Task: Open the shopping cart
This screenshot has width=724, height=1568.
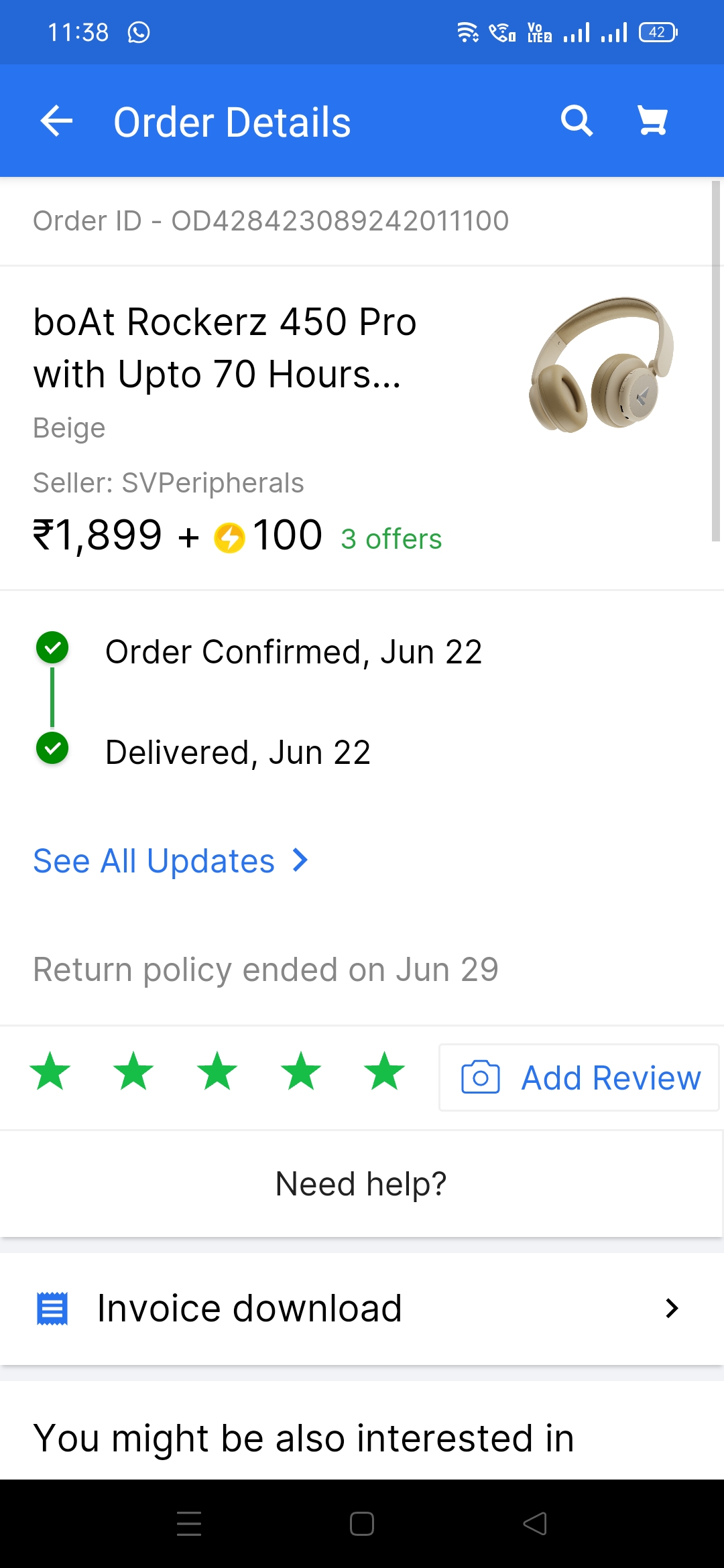Action: tap(652, 121)
